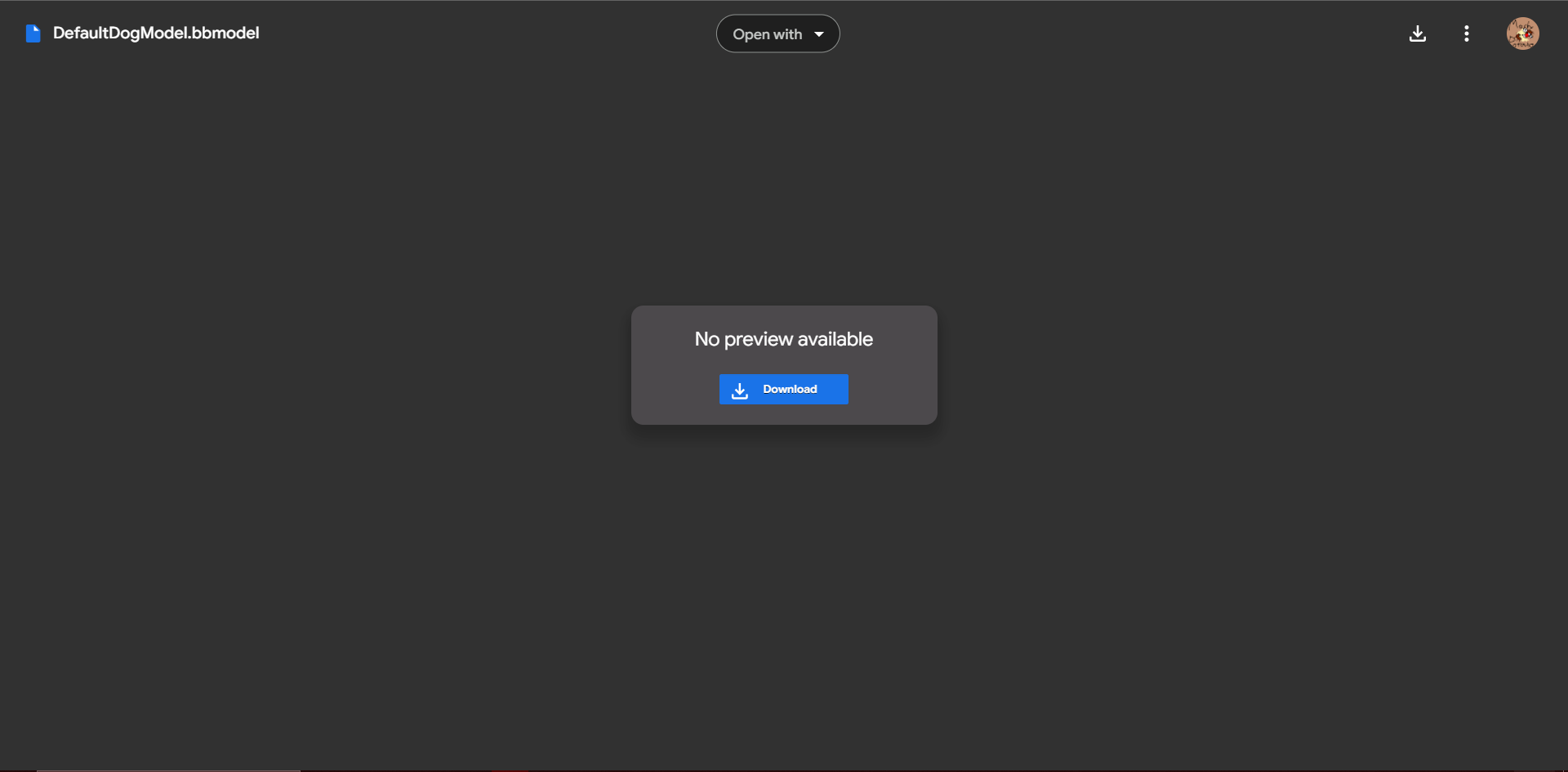Click the blue file icon beside the filename

pyautogui.click(x=33, y=33)
